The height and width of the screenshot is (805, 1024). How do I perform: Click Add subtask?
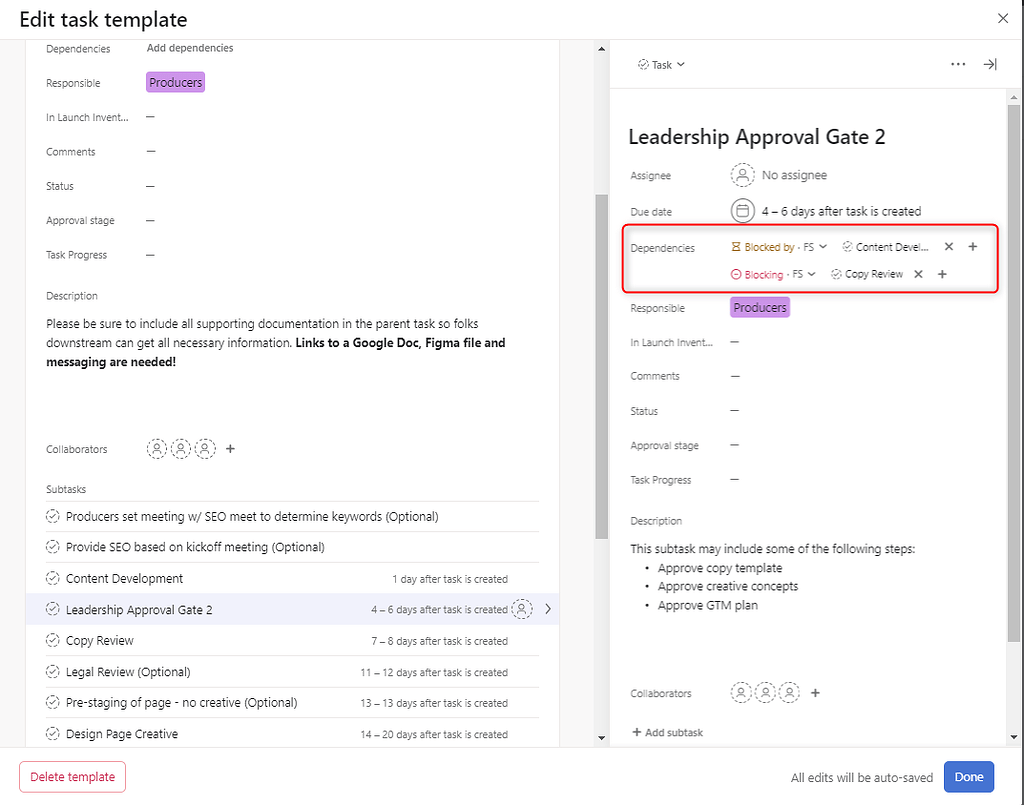tap(667, 732)
